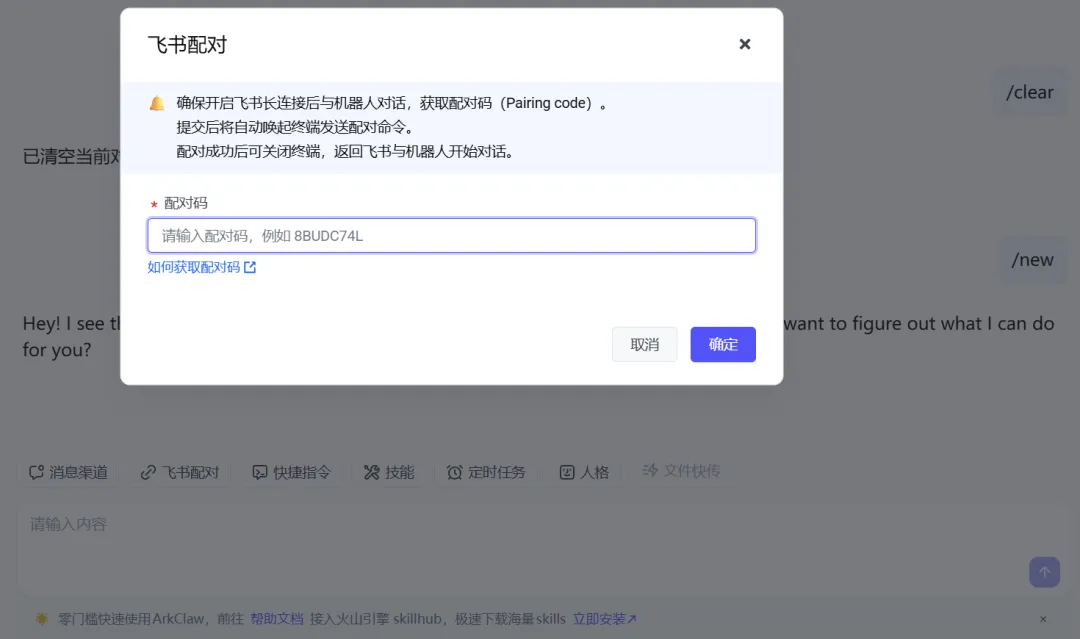Viewport: 1080px width, 639px height.
Task: Click the 飞书配对 dialog title
Action: tap(187, 45)
